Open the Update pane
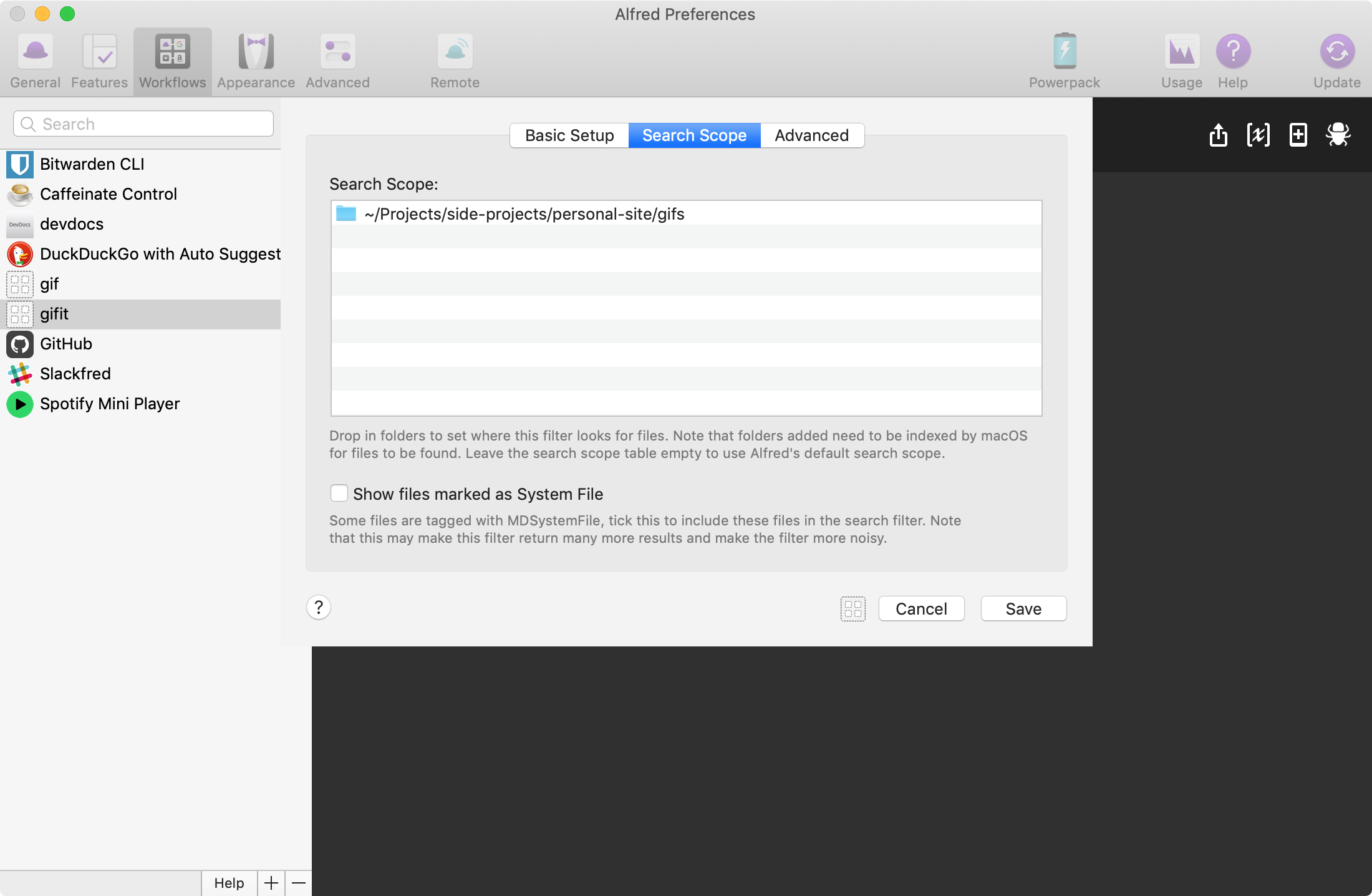Viewport: 1372px width, 896px height. pos(1336,61)
